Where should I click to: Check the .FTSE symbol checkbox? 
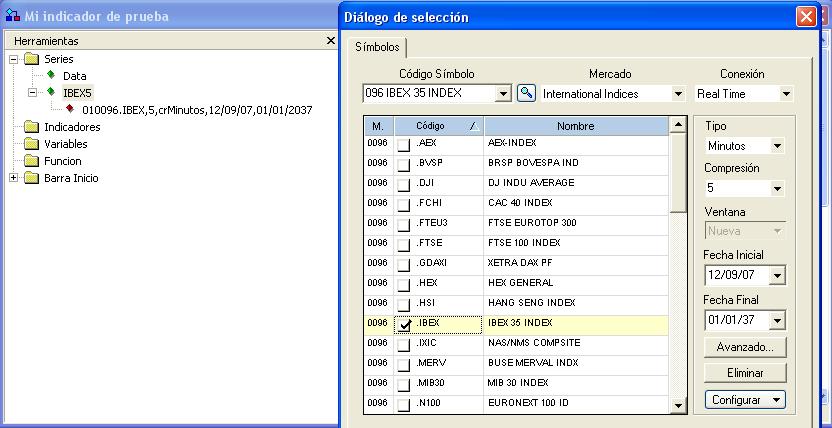404,244
